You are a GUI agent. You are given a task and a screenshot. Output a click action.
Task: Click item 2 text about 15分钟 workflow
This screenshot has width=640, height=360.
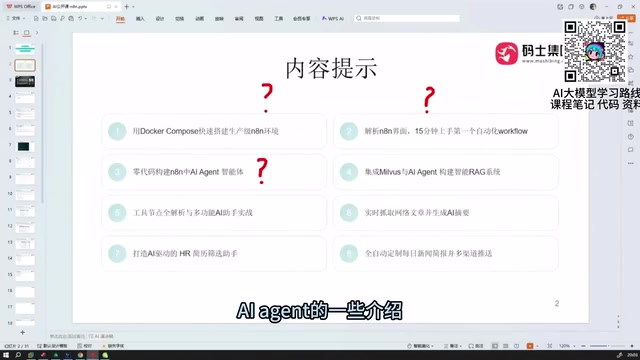tap(446, 131)
